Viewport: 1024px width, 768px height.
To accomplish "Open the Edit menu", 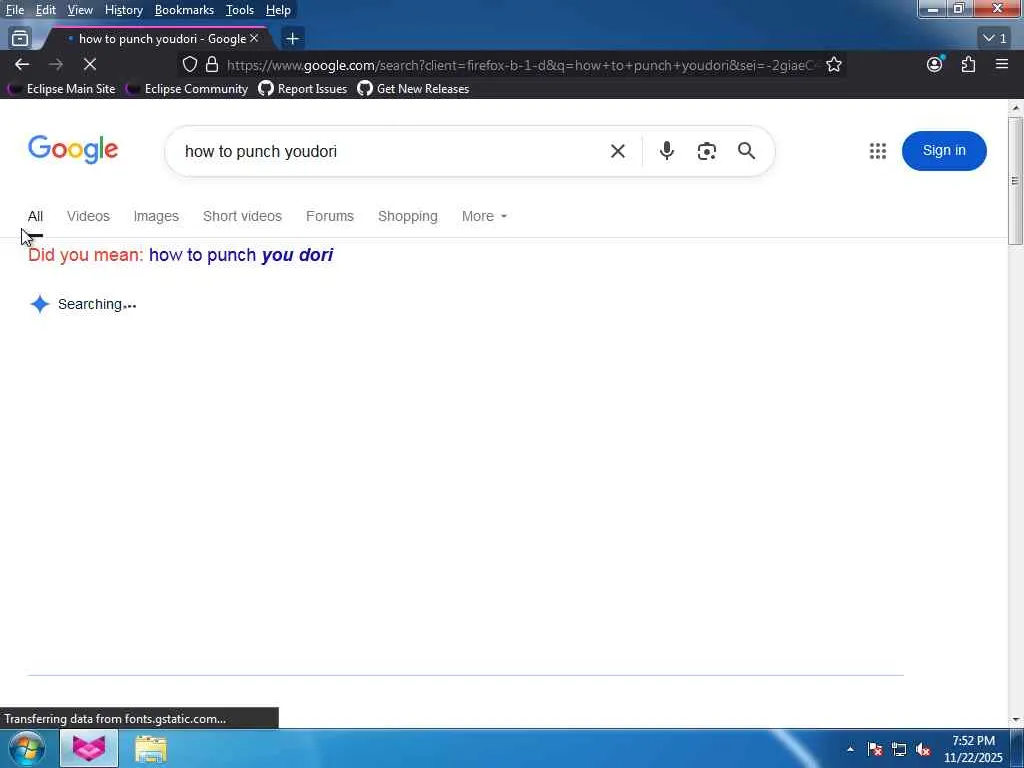I will [45, 10].
